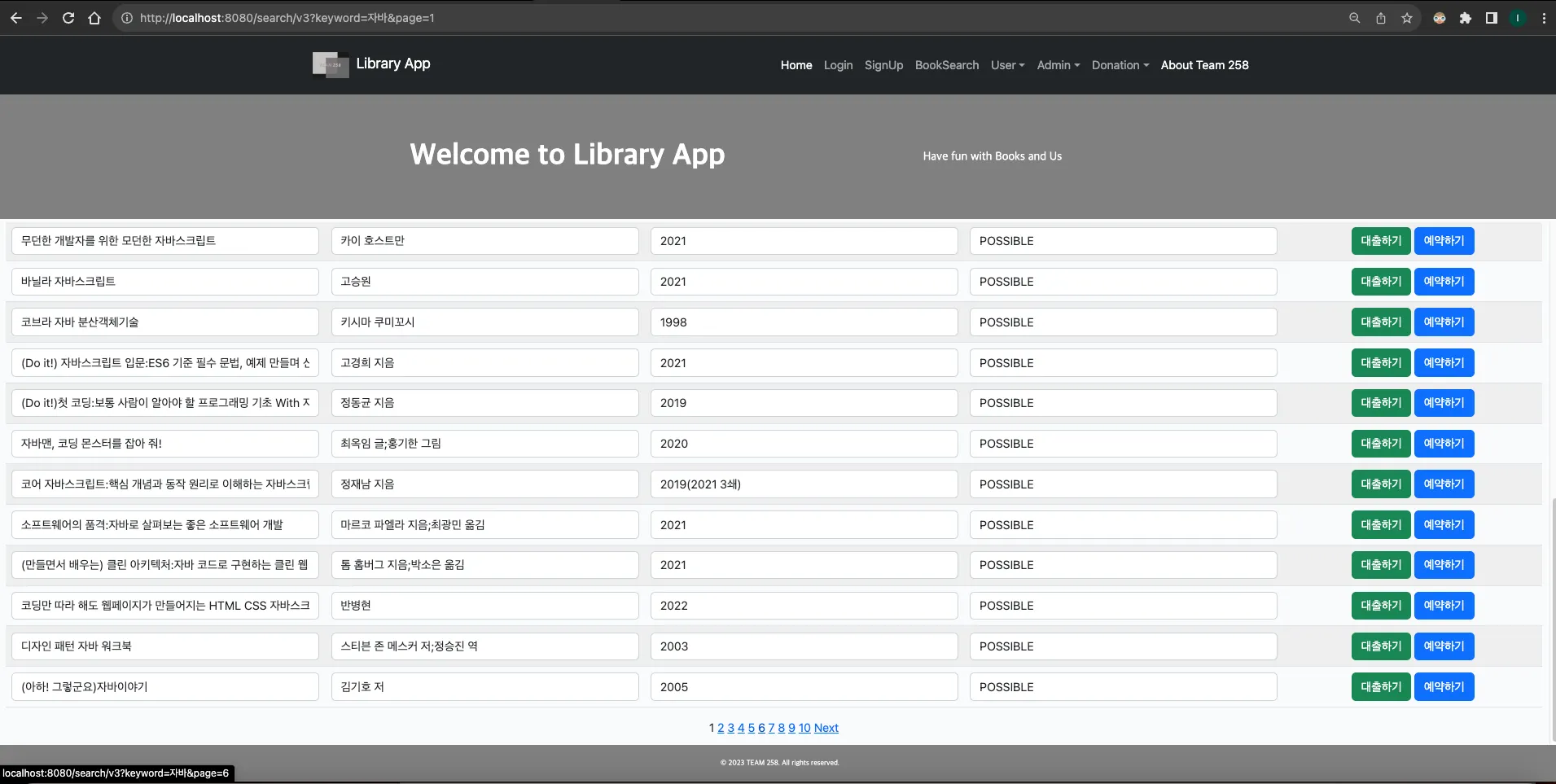The image size is (1556, 784).
Task: Click the browser back arrow icon
Action: coord(16,18)
